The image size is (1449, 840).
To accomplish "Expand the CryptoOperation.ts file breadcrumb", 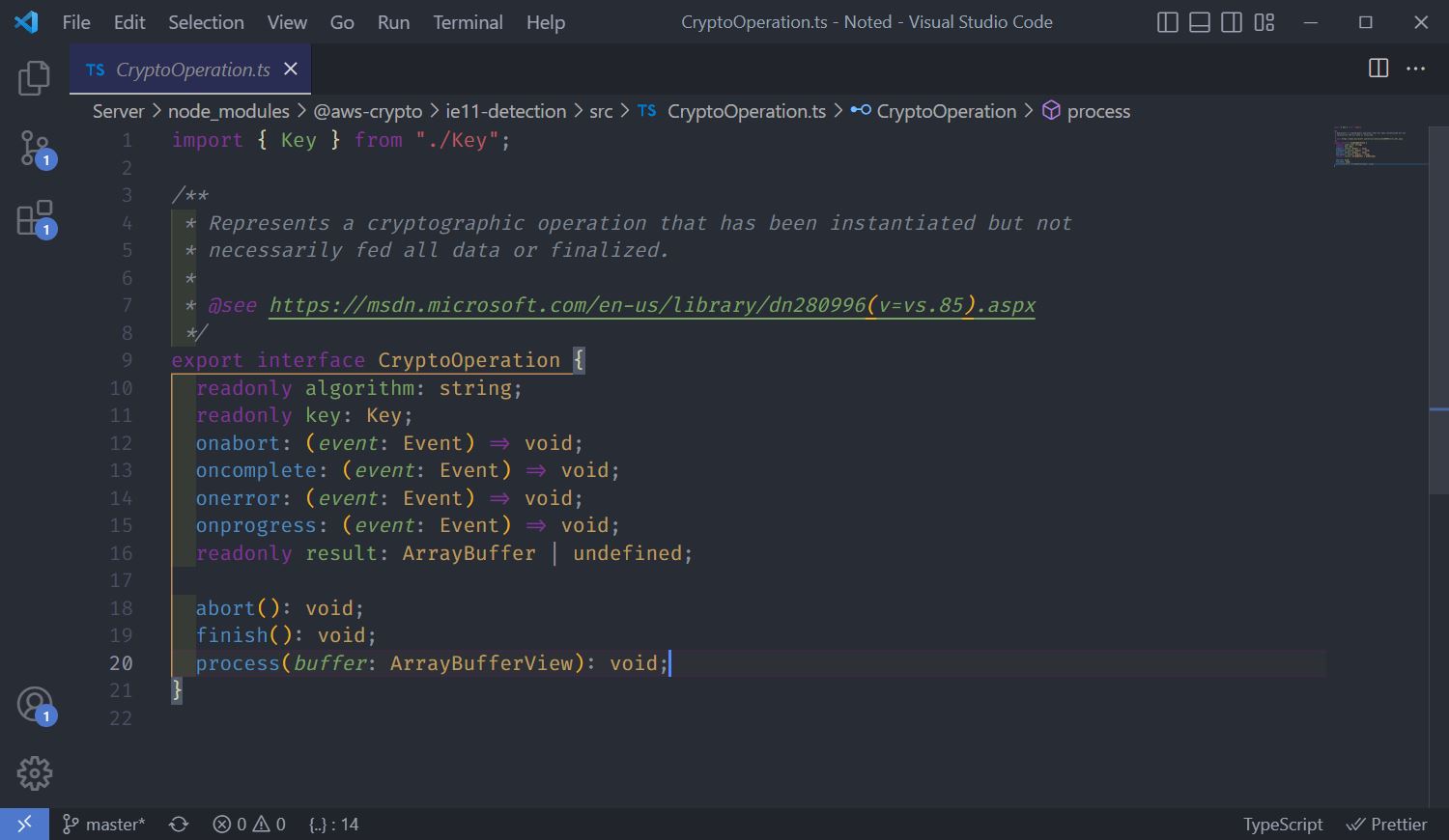I will [732, 111].
